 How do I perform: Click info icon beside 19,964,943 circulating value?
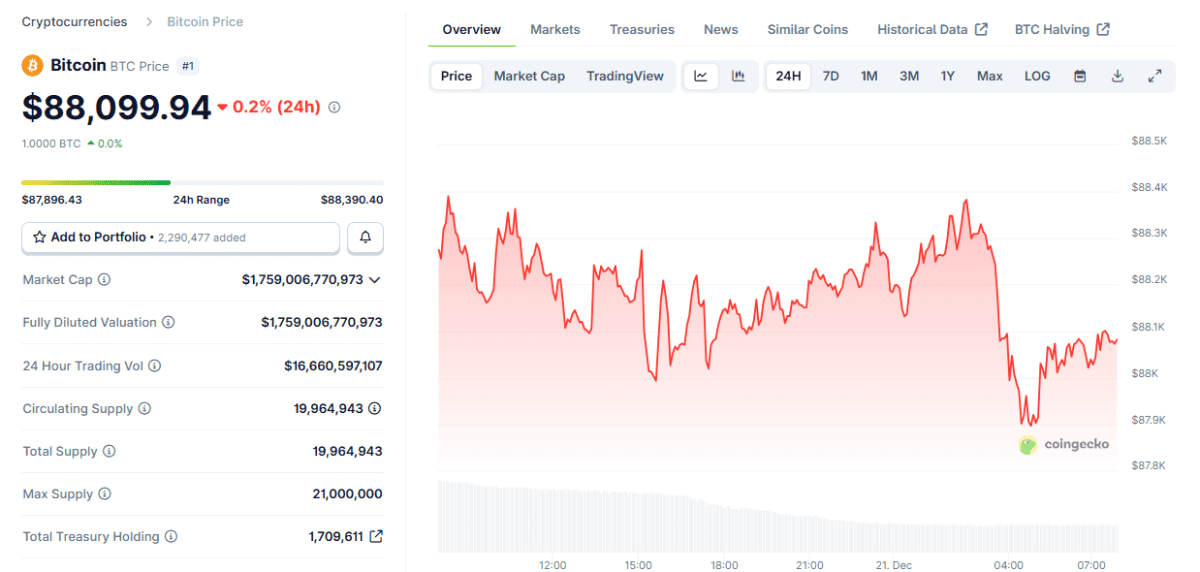375,409
